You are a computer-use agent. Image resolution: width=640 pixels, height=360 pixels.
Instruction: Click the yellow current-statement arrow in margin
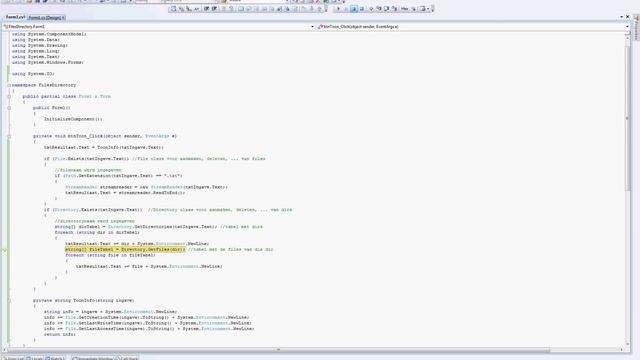point(4,249)
